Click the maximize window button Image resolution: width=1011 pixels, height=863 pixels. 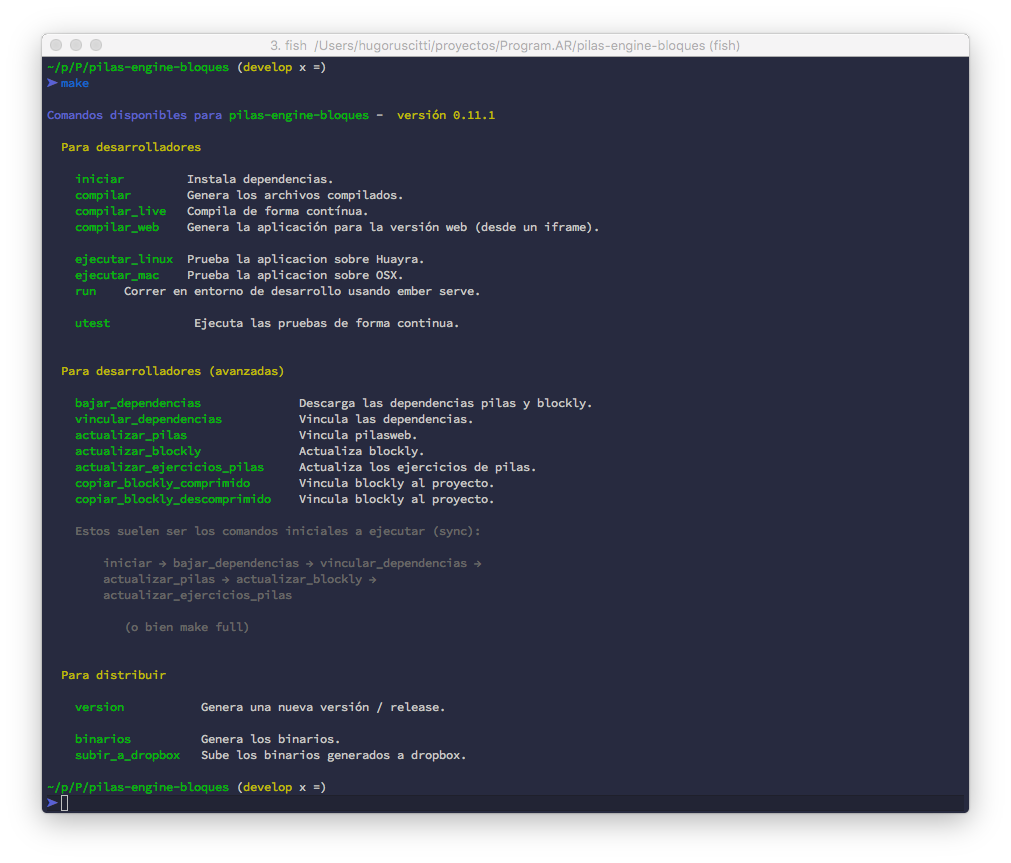pos(96,45)
